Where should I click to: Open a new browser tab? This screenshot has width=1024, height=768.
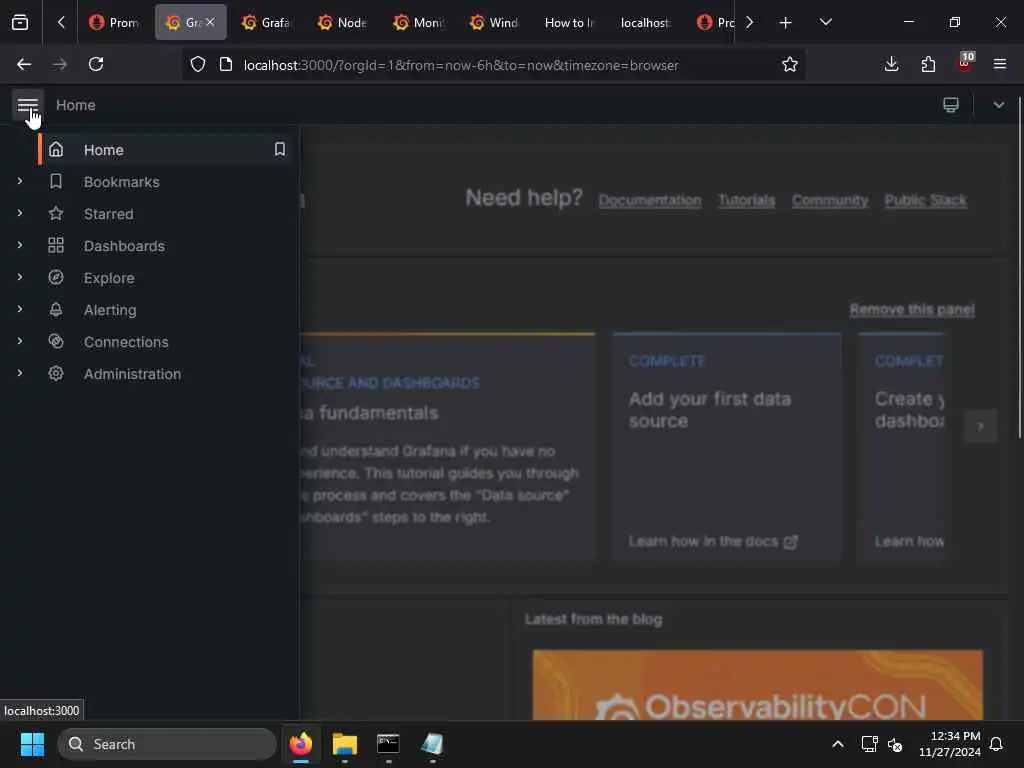tap(785, 23)
